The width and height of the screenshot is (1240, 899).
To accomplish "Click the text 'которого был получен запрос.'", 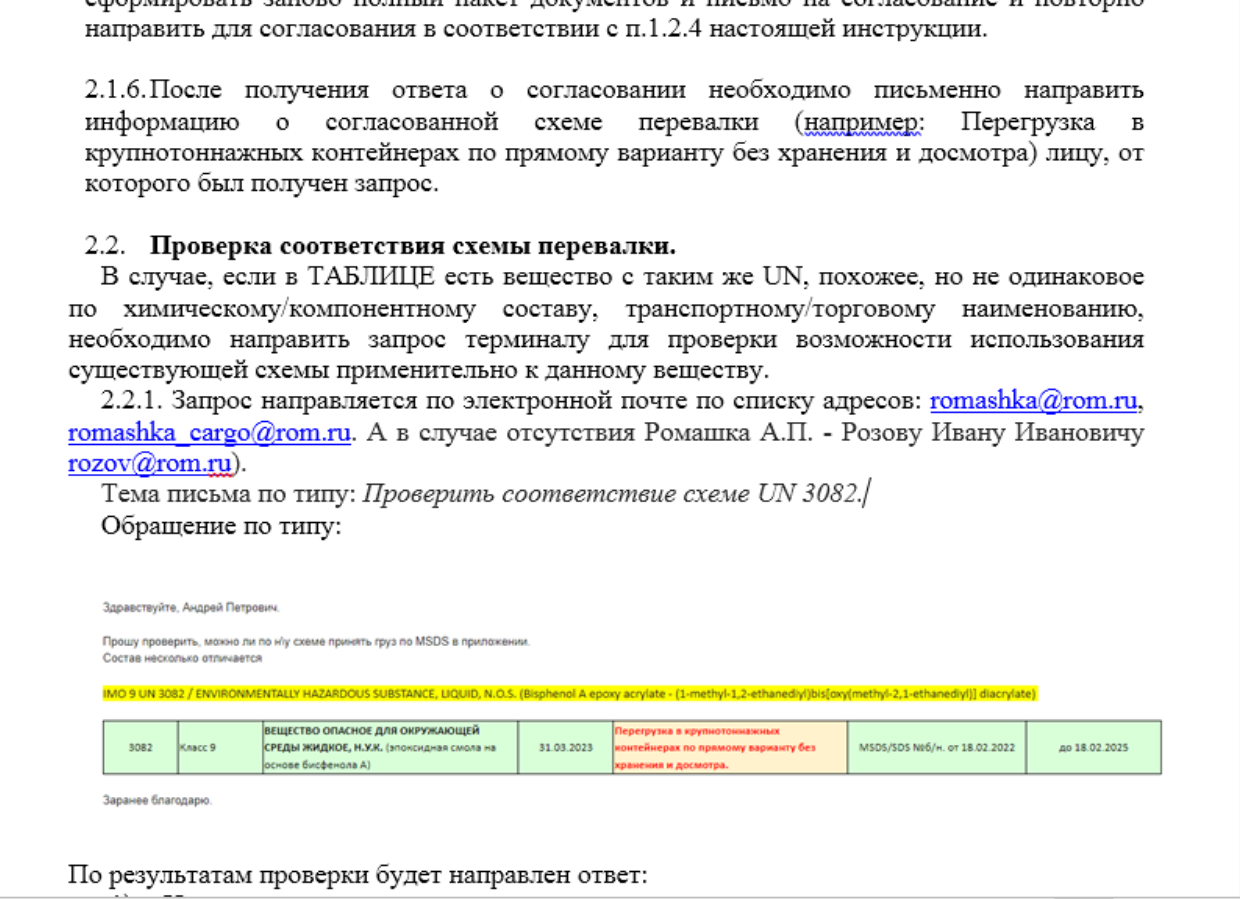I will coord(262,184).
